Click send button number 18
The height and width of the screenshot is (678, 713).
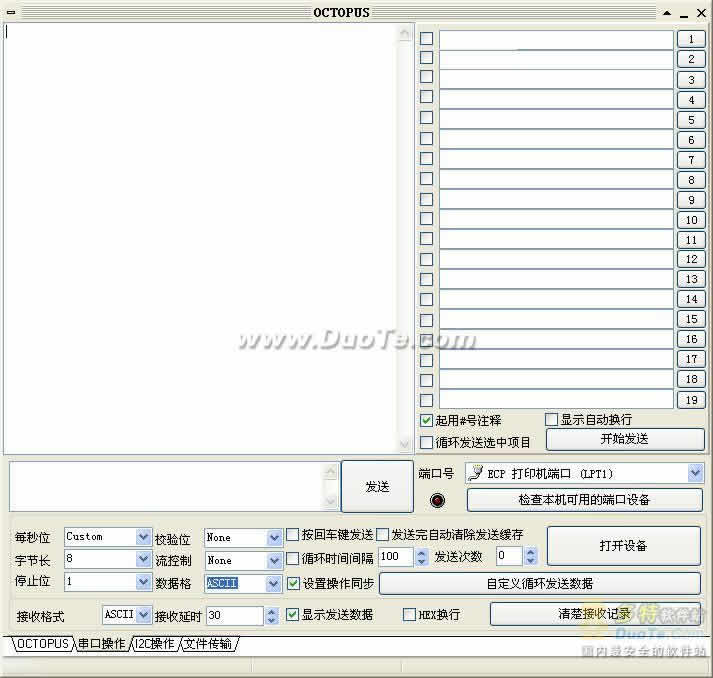(691, 379)
